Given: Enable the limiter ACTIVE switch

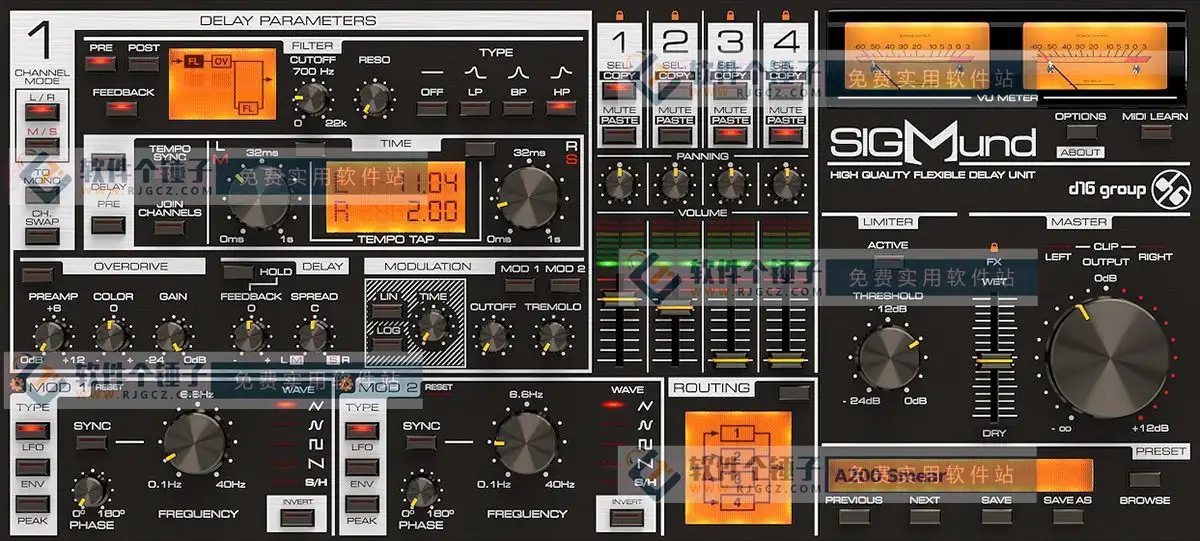Looking at the screenshot, I should coord(887,261).
